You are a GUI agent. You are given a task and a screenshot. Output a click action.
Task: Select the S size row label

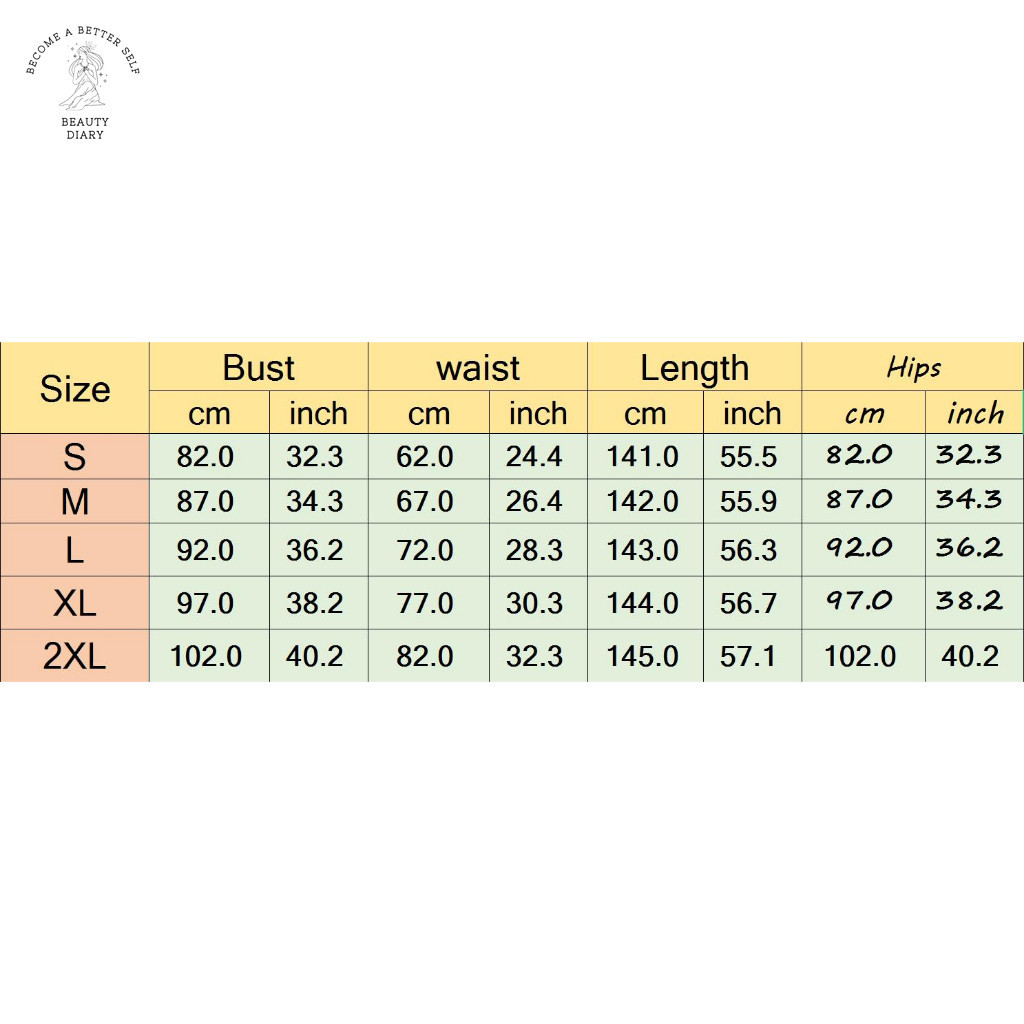point(75,457)
